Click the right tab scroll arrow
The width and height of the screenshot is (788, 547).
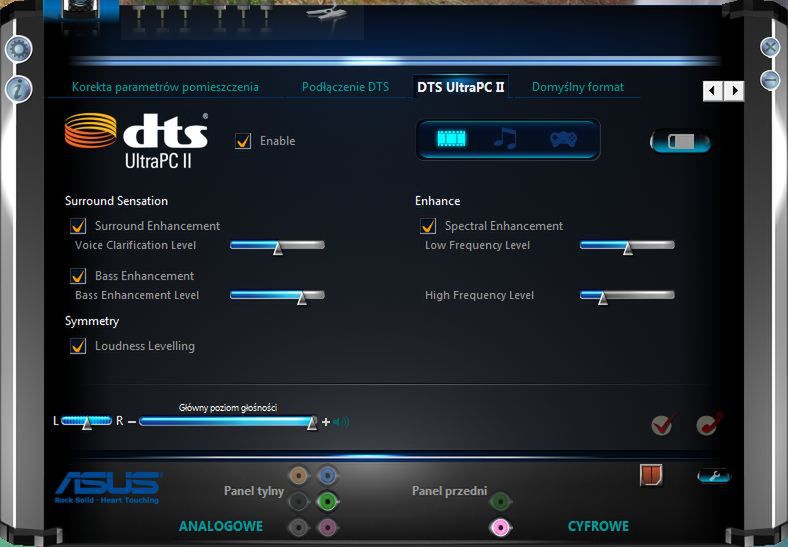pyautogui.click(x=734, y=91)
